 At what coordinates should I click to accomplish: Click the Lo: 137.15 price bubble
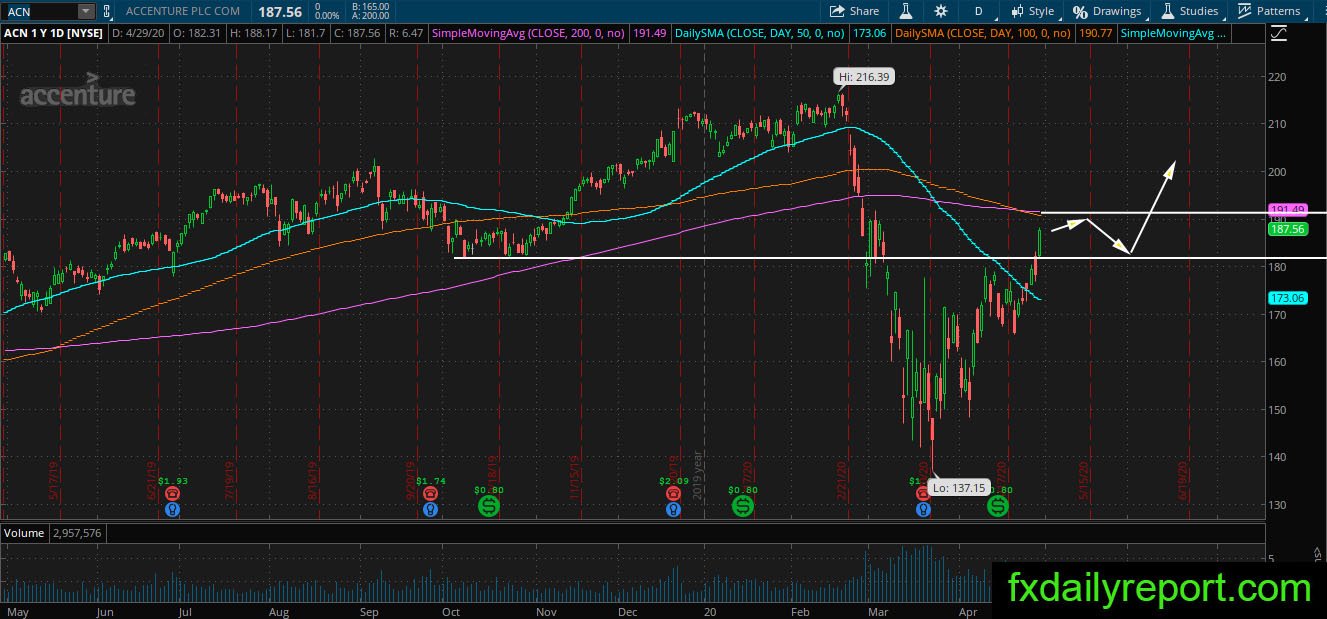coord(958,488)
